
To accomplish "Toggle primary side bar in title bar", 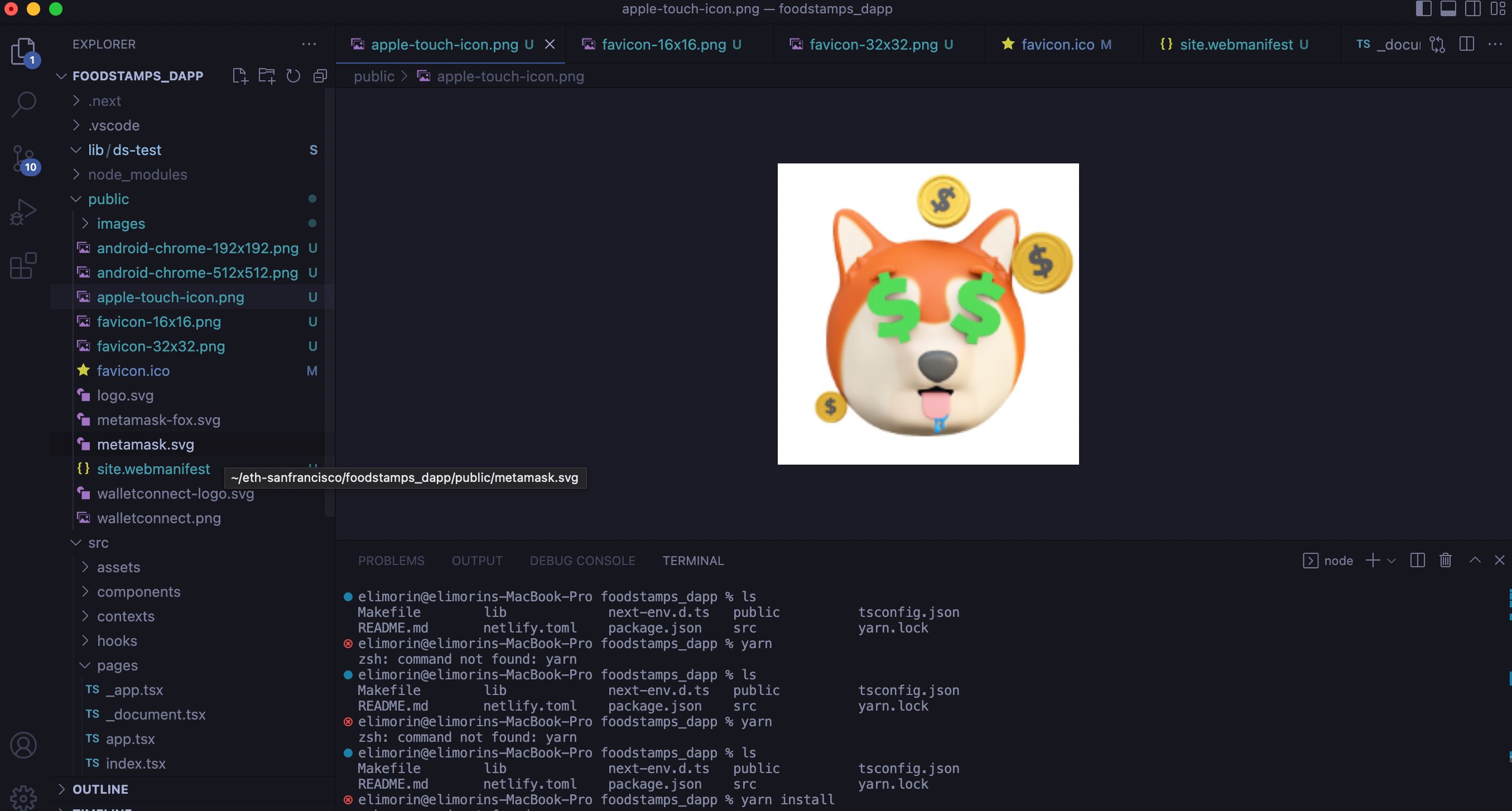I will click(1423, 9).
